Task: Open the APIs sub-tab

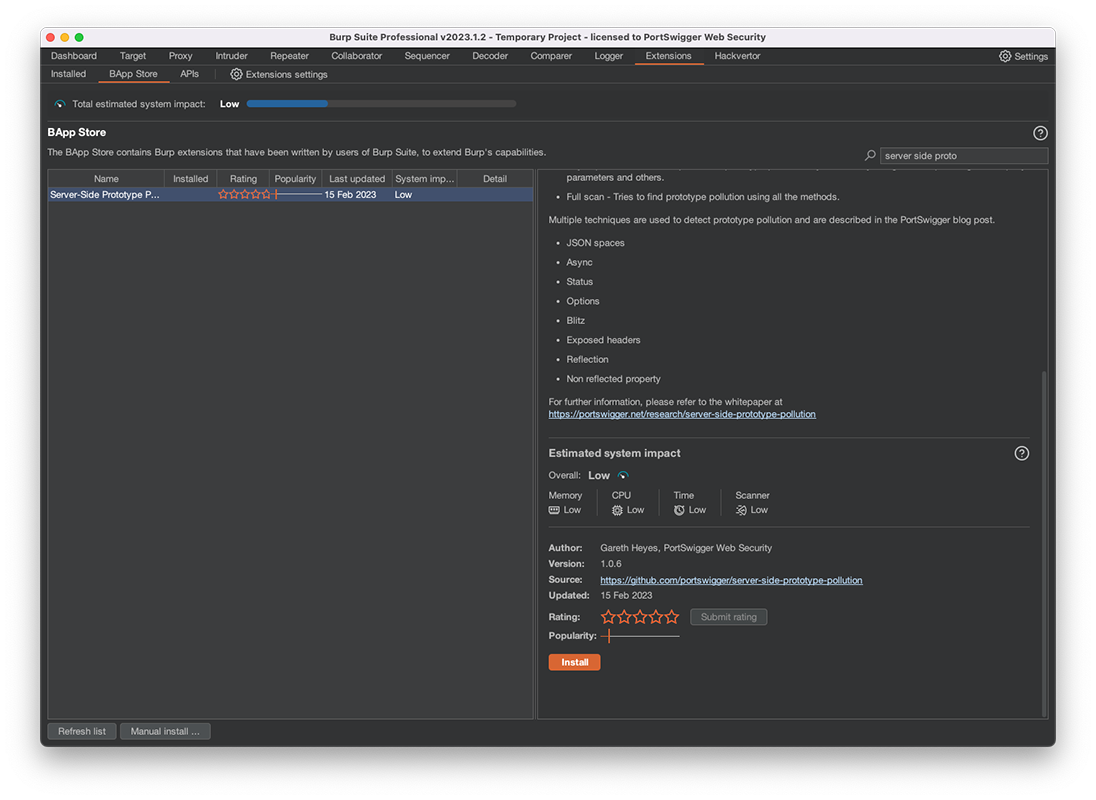Action: pyautogui.click(x=189, y=74)
